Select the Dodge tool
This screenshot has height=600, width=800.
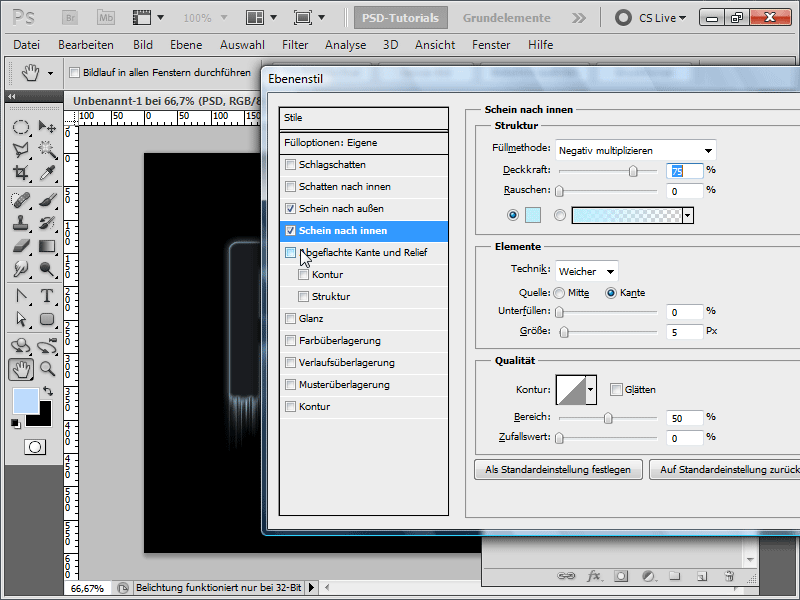47,268
